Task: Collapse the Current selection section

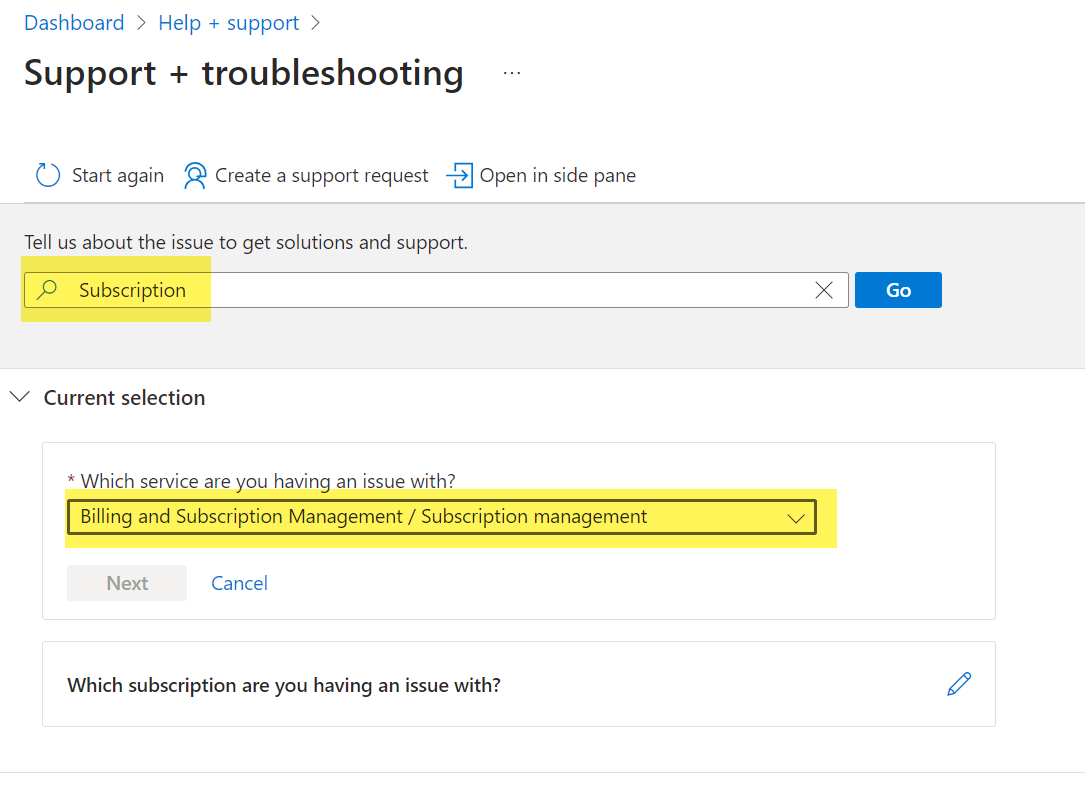Action: pyautogui.click(x=20, y=397)
